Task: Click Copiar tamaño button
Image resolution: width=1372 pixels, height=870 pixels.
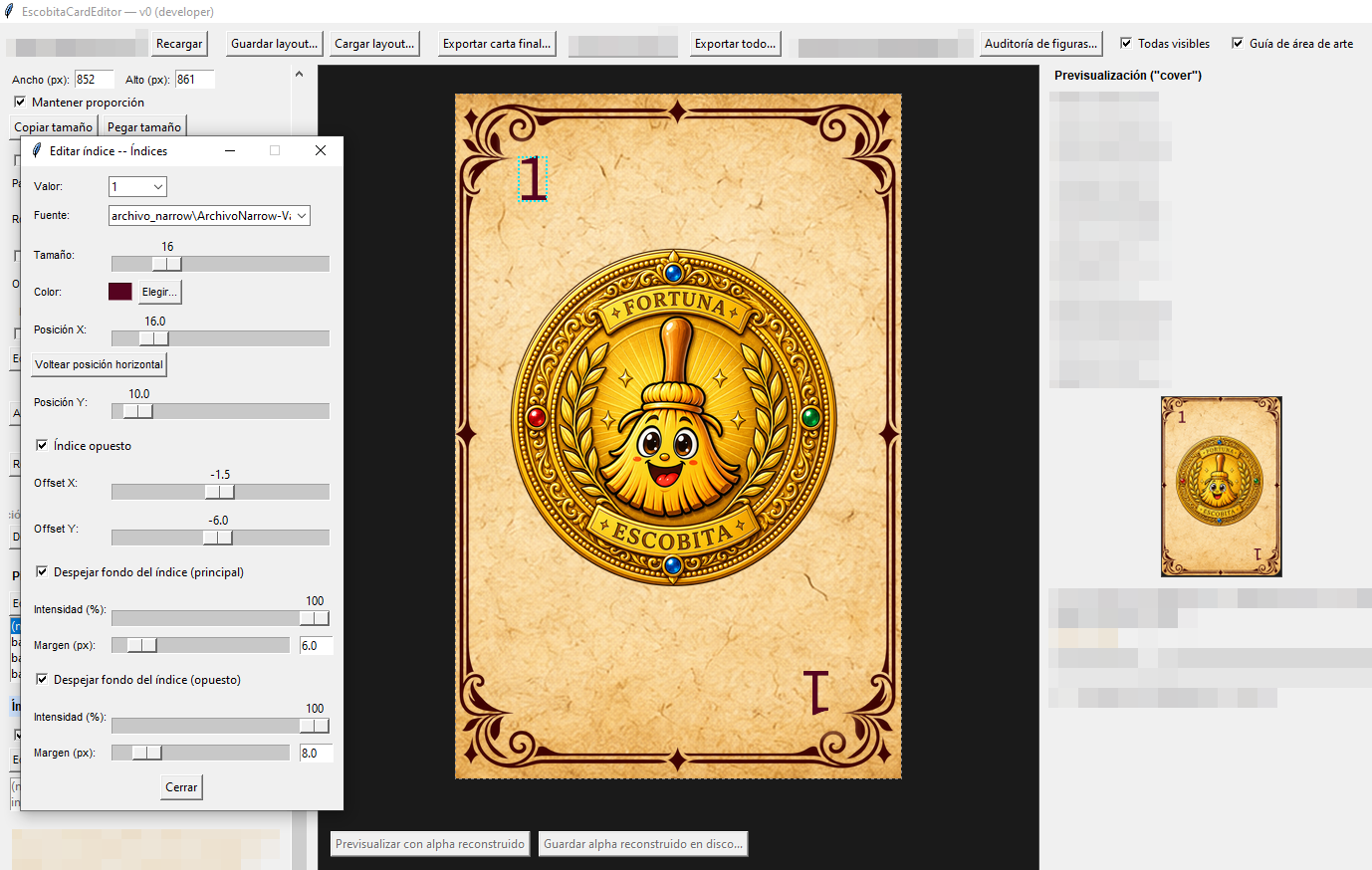Action: (x=53, y=127)
